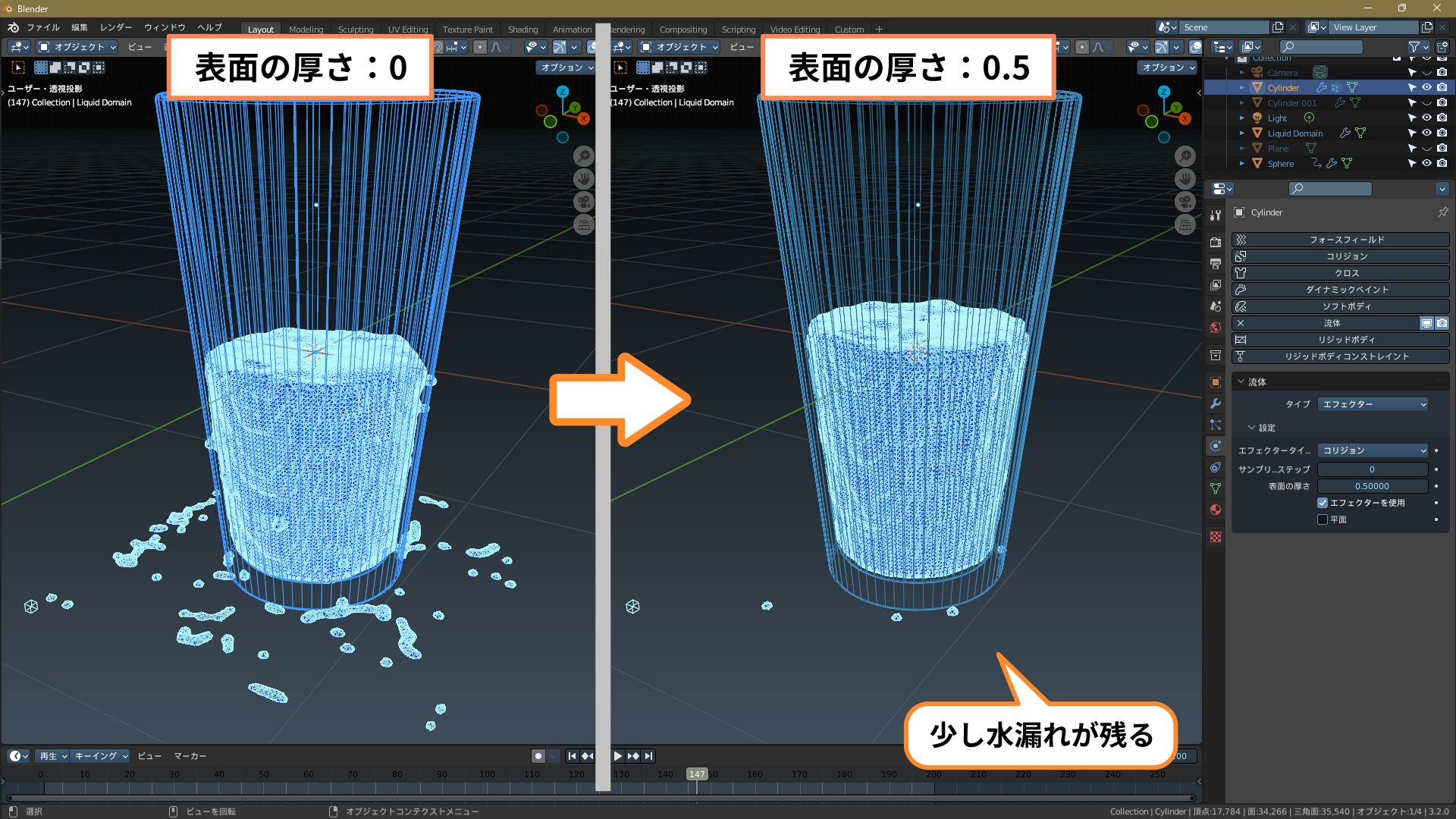This screenshot has width=1456, height=819.
Task: Hide Liquid Domain with its eye icon
Action: [1426, 133]
